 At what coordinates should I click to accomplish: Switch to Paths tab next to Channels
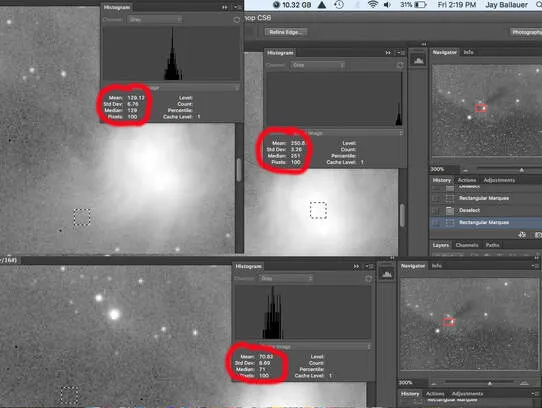tap(492, 245)
